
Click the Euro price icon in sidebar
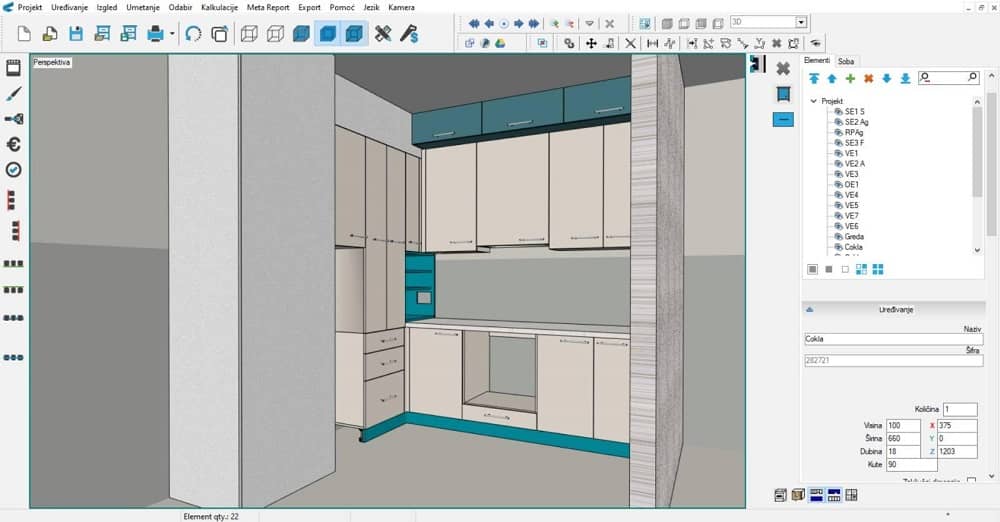14,145
